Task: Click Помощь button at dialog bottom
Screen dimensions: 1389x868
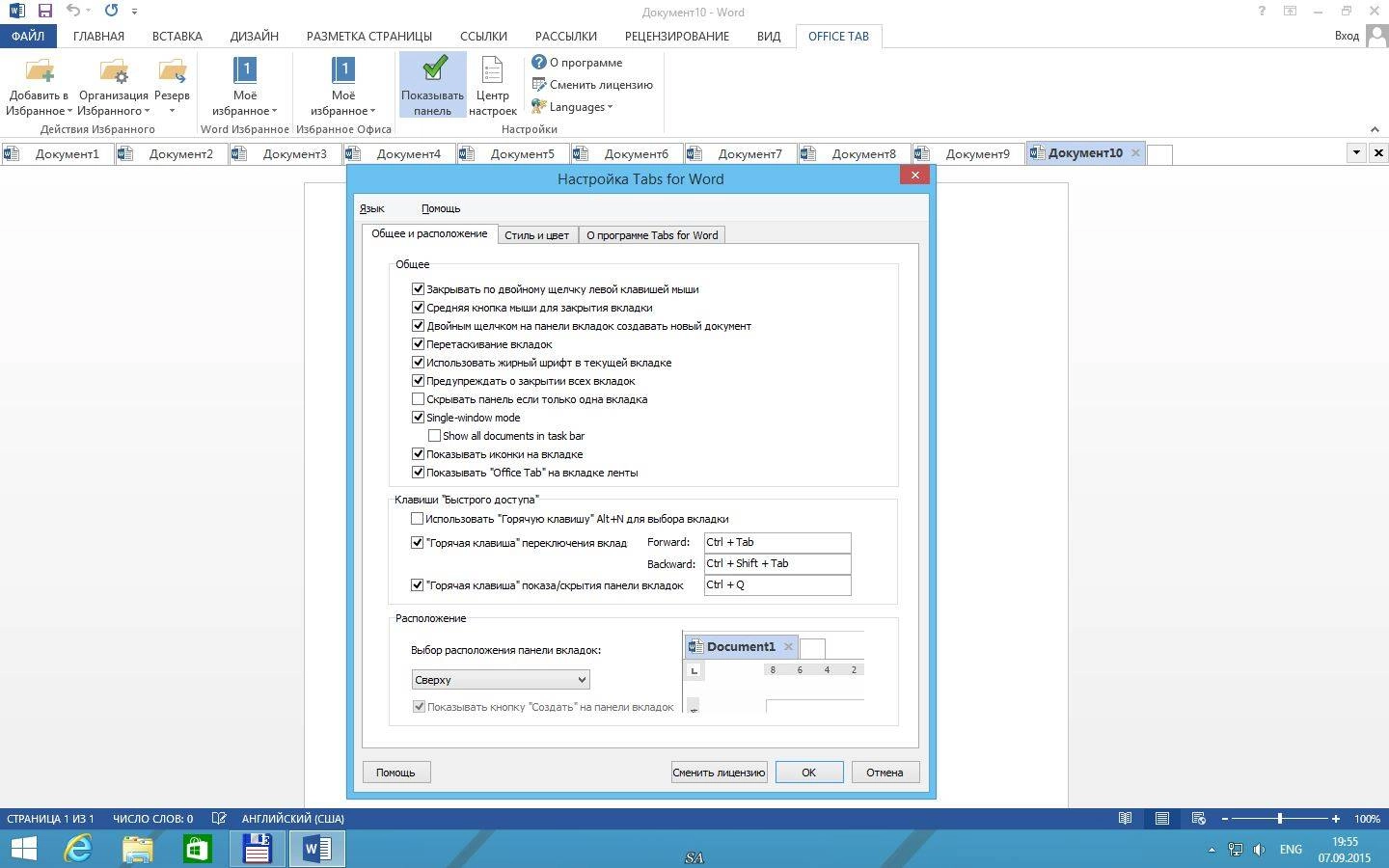Action: 395,772
